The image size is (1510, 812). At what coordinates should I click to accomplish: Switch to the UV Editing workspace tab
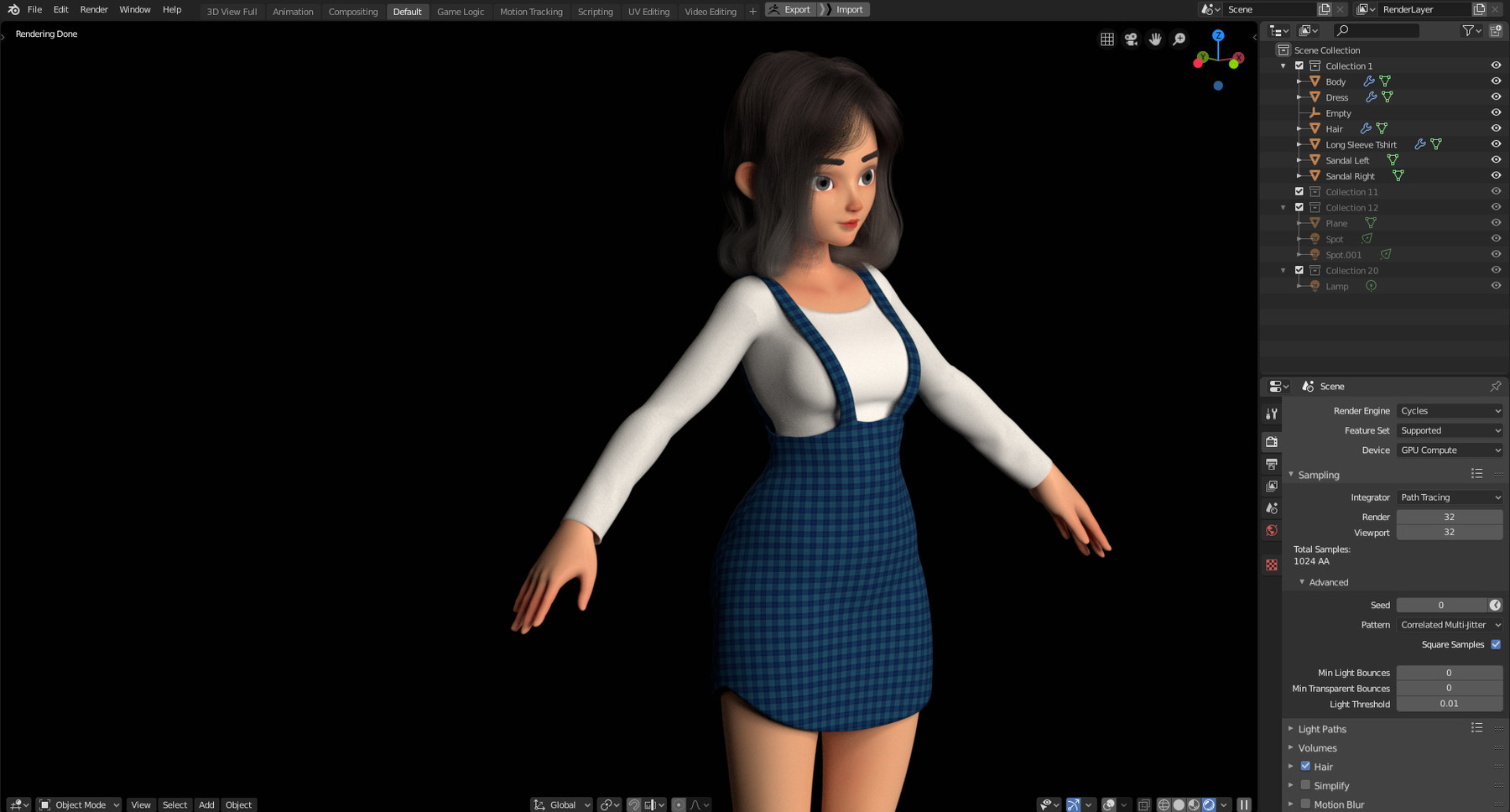[x=648, y=12]
